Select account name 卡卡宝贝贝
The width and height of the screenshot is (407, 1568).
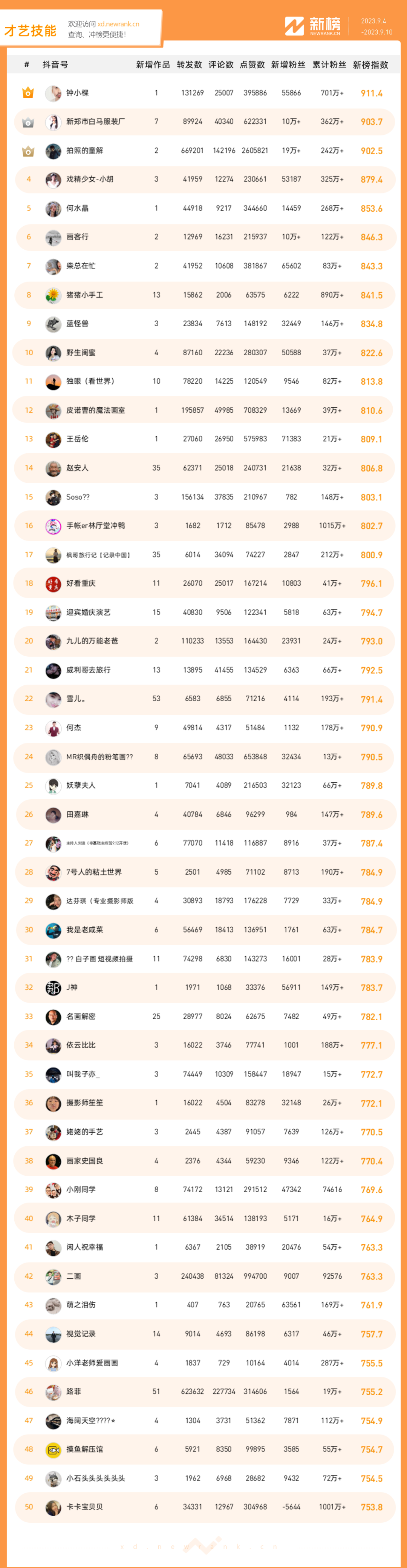[x=84, y=1507]
